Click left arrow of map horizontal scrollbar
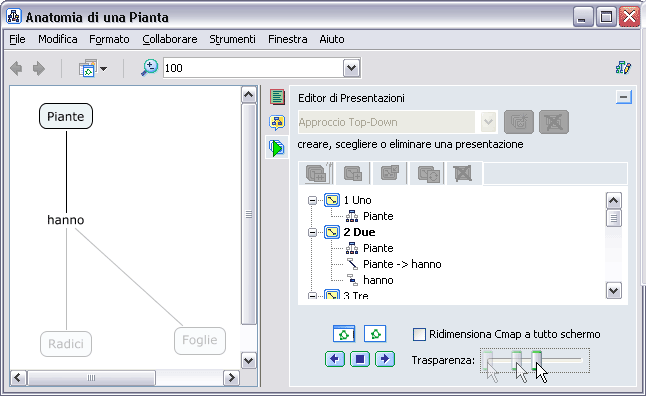646x396 pixels. (18, 377)
